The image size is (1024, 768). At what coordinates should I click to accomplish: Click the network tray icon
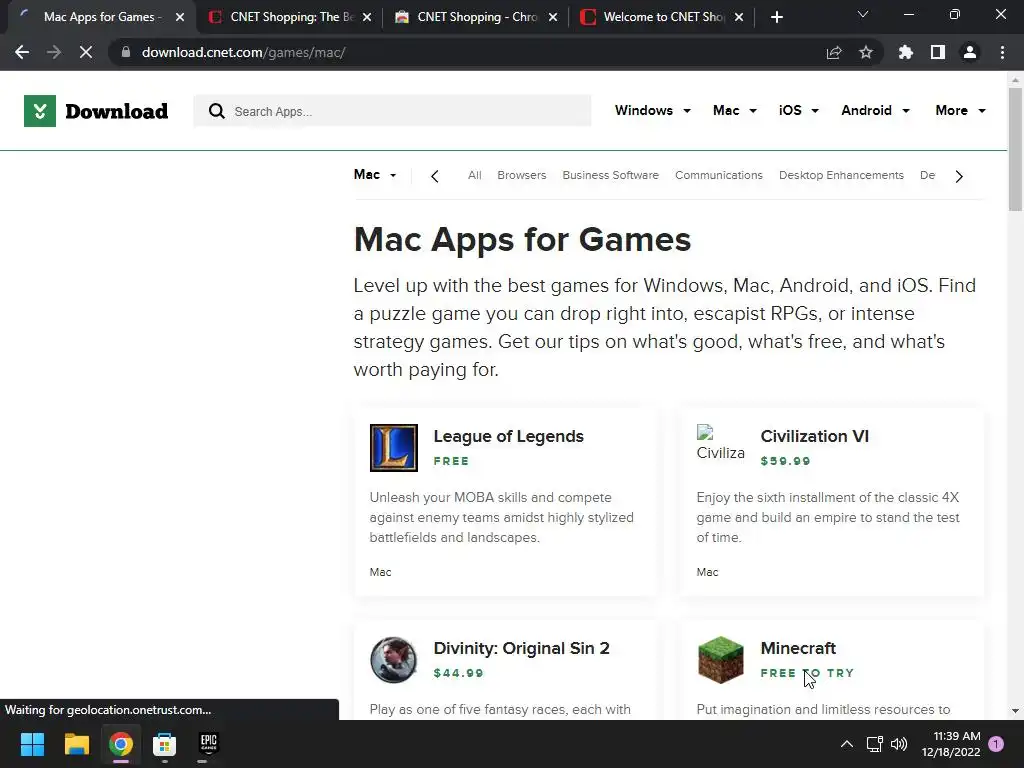[x=874, y=744]
